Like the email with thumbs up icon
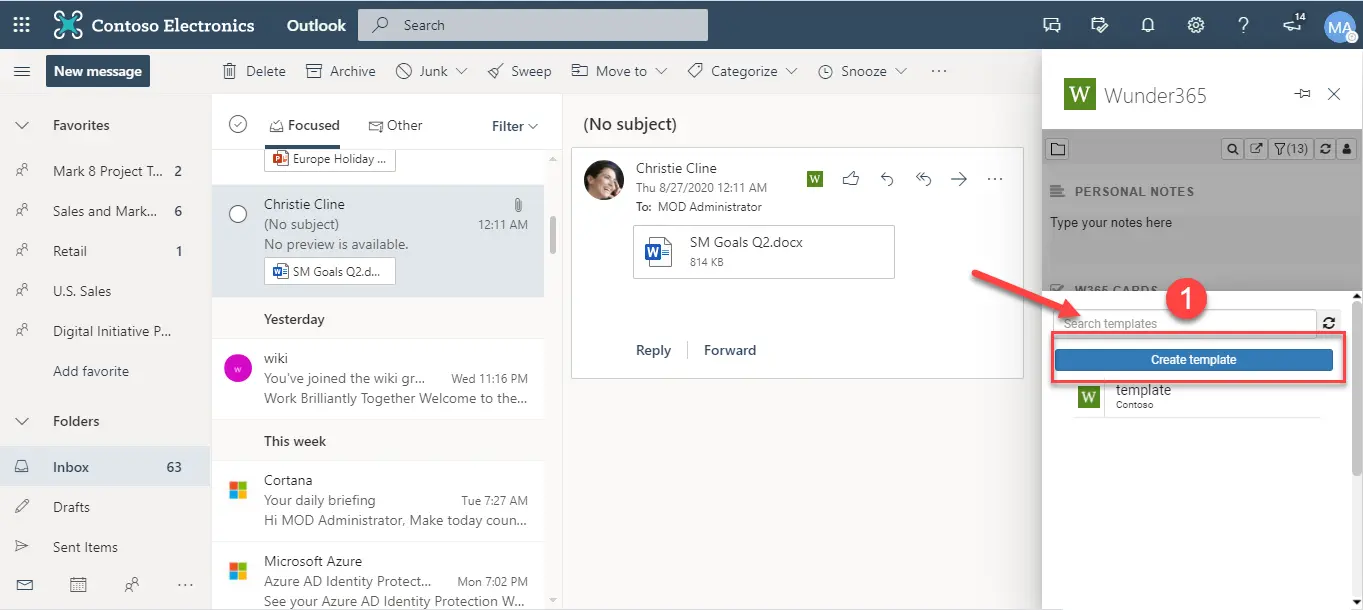1363x610 pixels. pyautogui.click(x=851, y=179)
